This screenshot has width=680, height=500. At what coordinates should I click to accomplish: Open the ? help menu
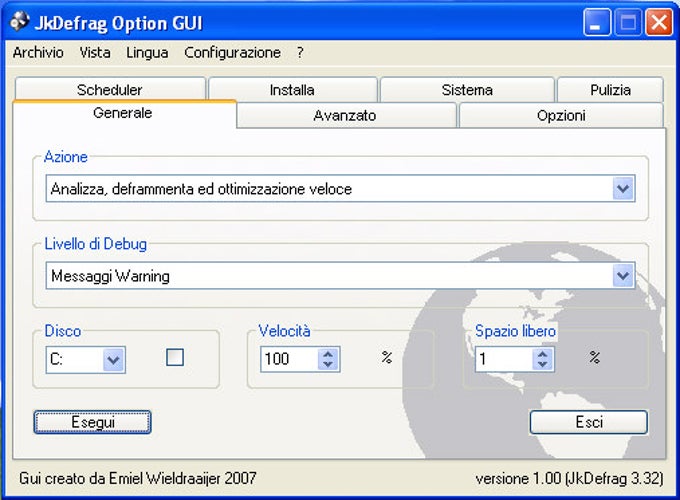[300, 52]
